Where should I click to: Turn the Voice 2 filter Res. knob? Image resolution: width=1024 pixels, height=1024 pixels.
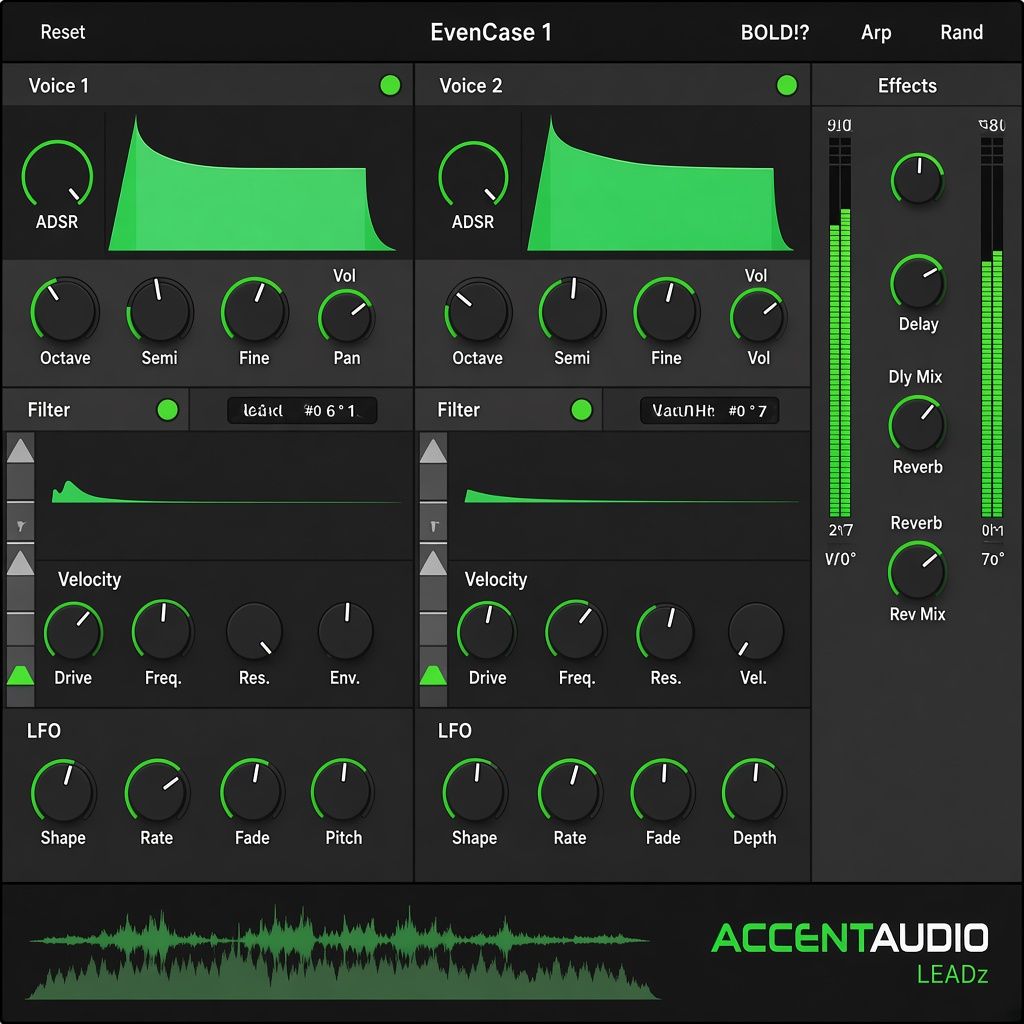pos(665,632)
